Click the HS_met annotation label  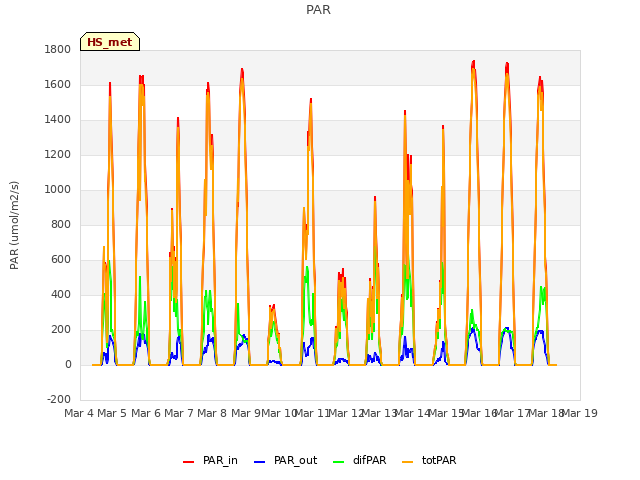click(x=110, y=42)
